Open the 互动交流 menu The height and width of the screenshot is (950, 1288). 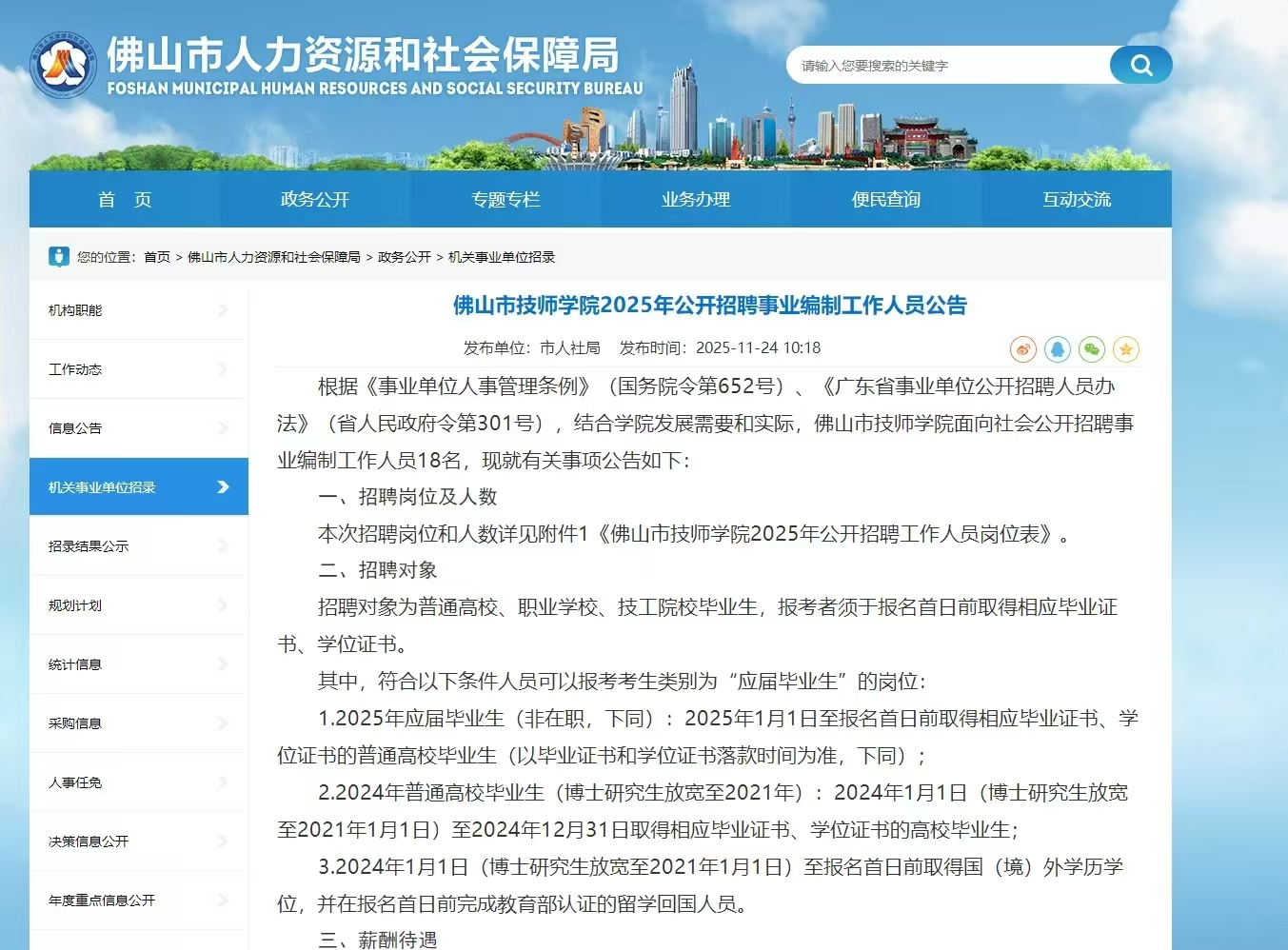(x=1076, y=199)
